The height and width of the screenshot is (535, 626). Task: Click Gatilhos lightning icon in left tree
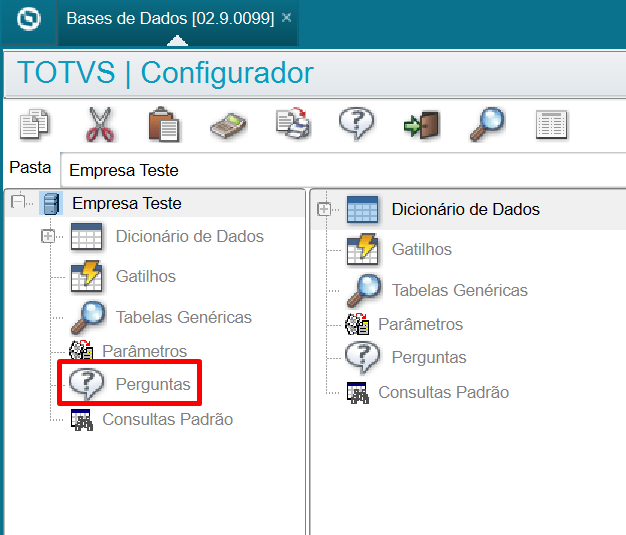pos(87,276)
